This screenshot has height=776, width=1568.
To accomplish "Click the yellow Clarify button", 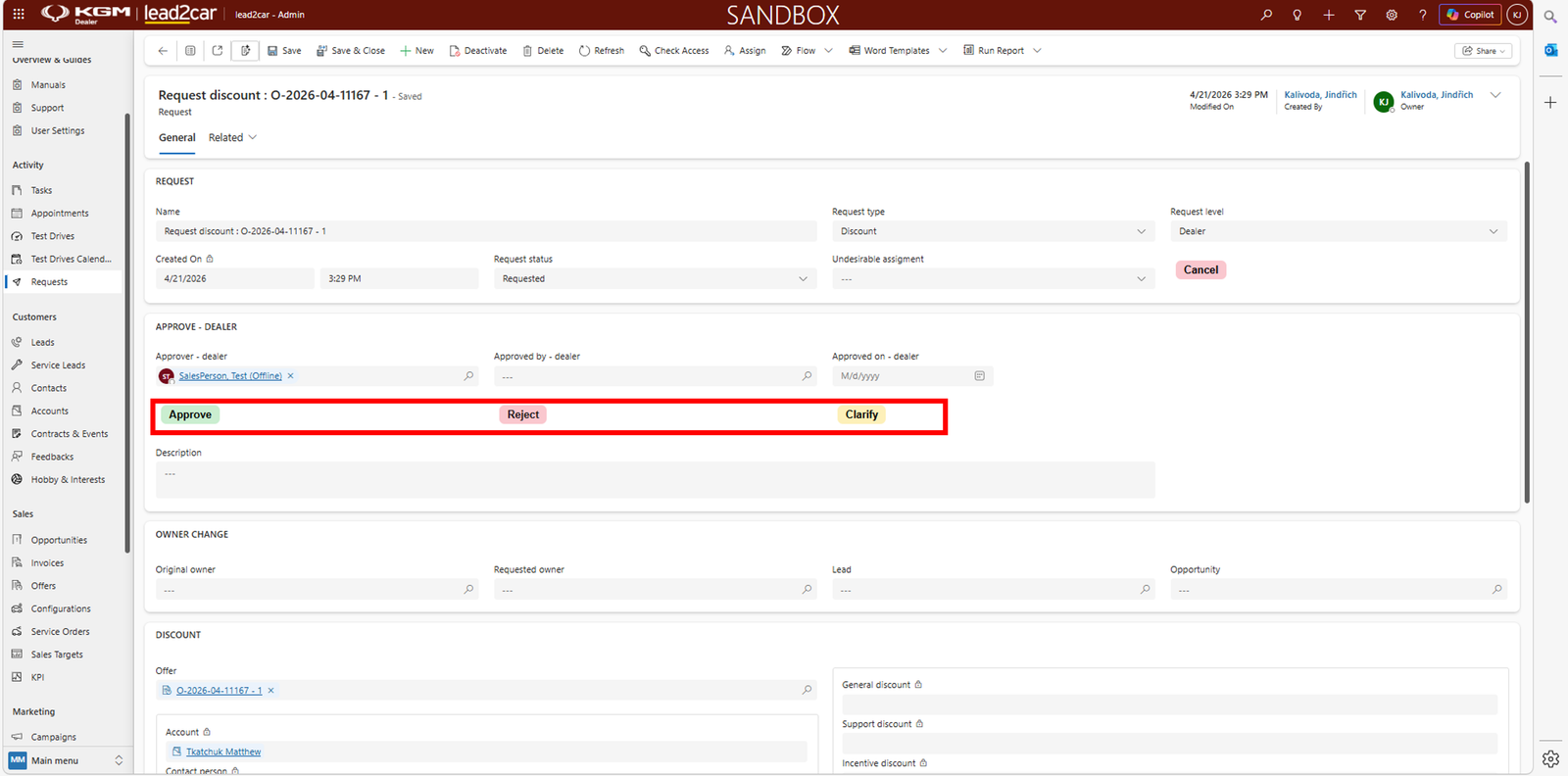I will (861, 414).
